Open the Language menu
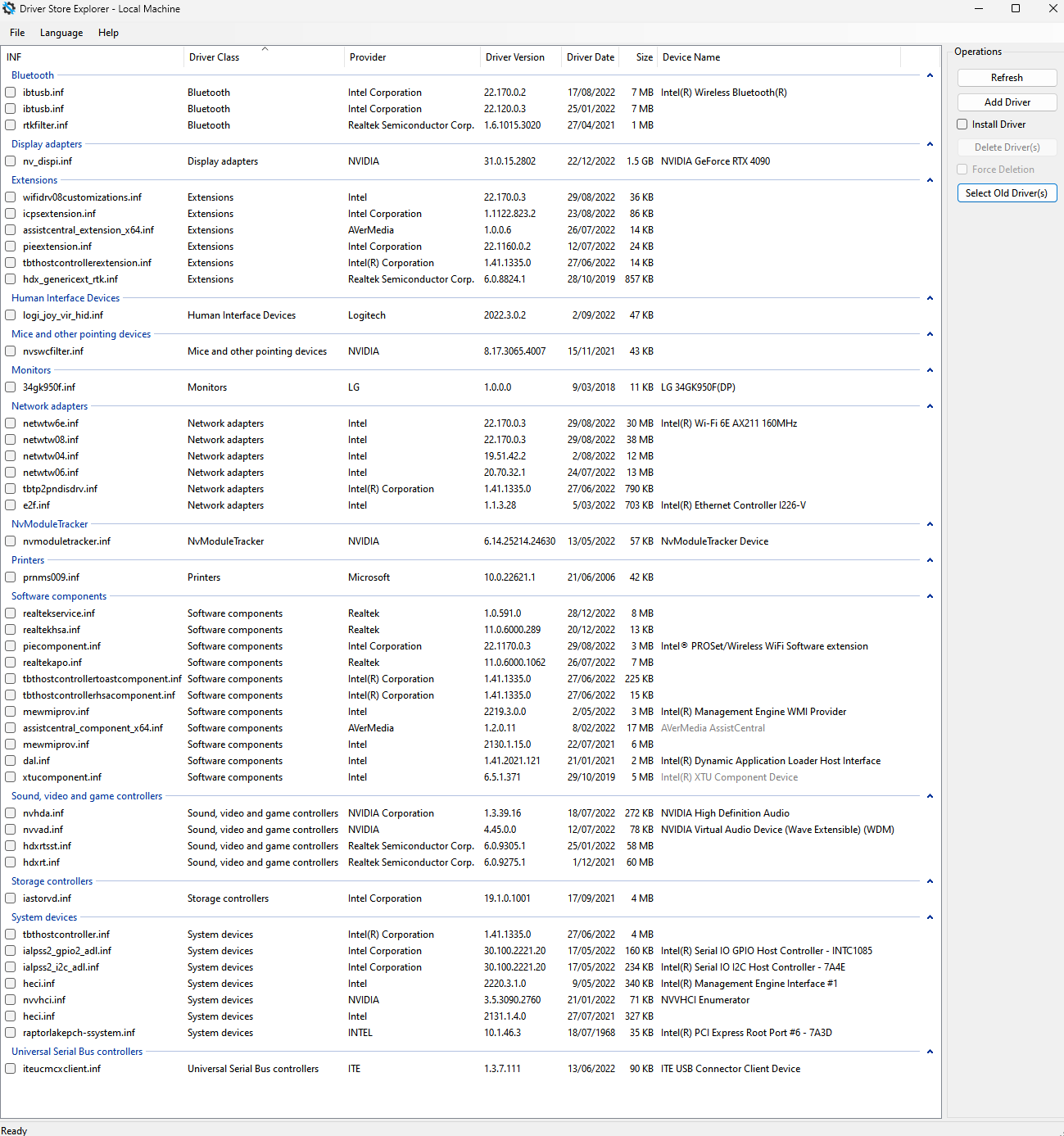 click(61, 33)
